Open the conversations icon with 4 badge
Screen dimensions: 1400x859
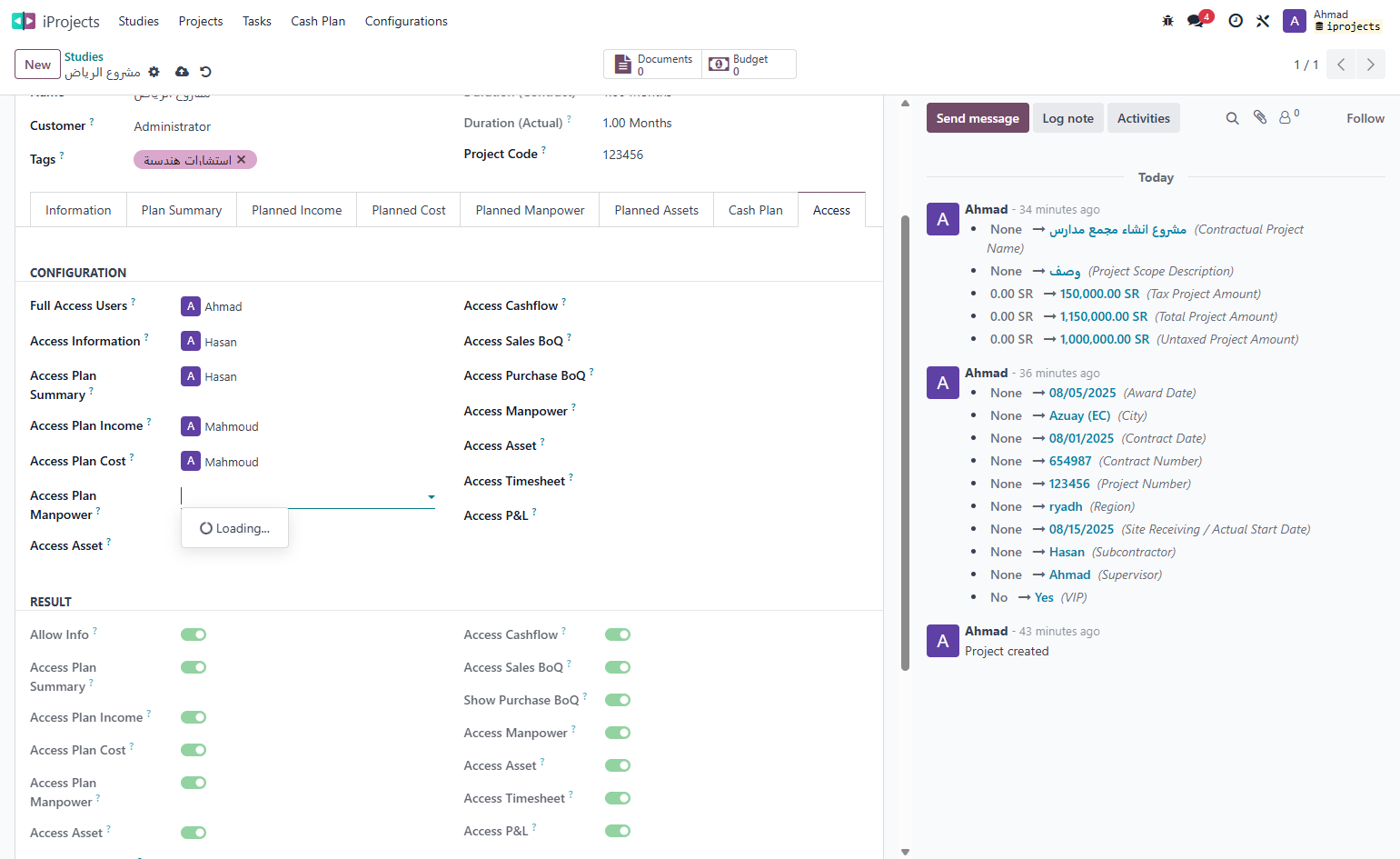coord(1197,20)
